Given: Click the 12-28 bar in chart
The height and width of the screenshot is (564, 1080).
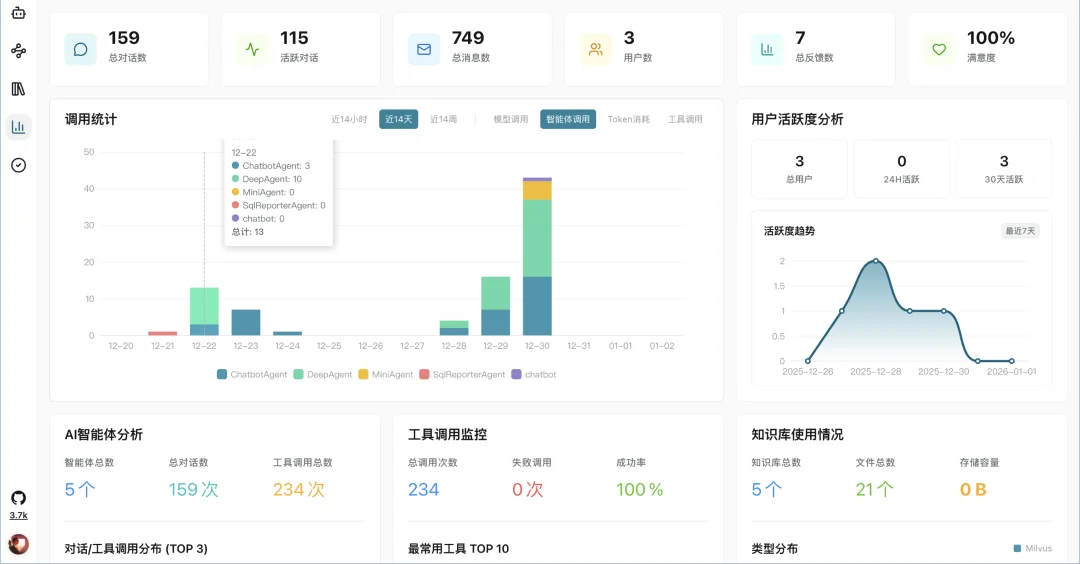Looking at the screenshot, I should click(454, 328).
